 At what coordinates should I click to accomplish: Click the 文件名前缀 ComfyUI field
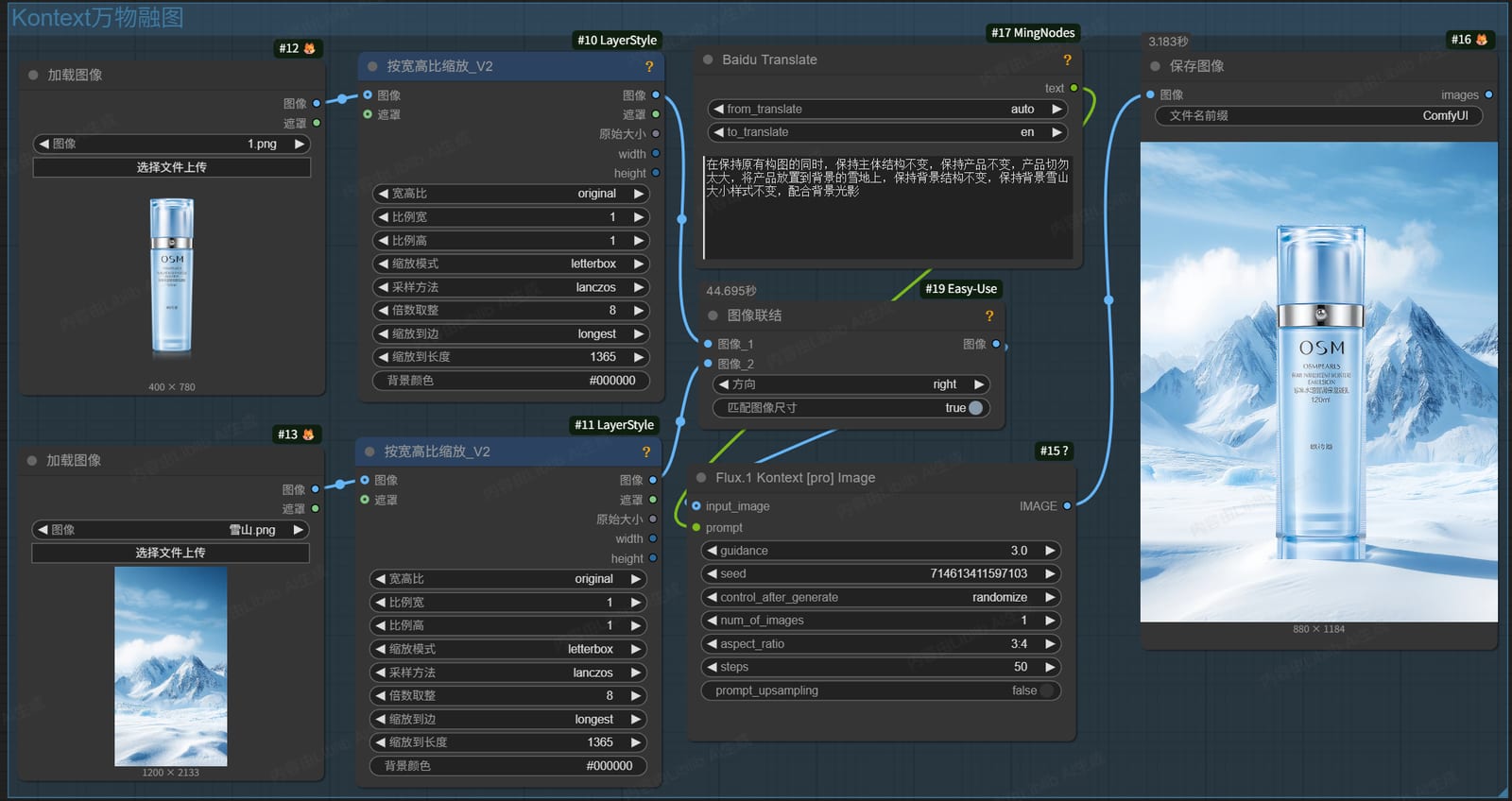tap(1319, 115)
